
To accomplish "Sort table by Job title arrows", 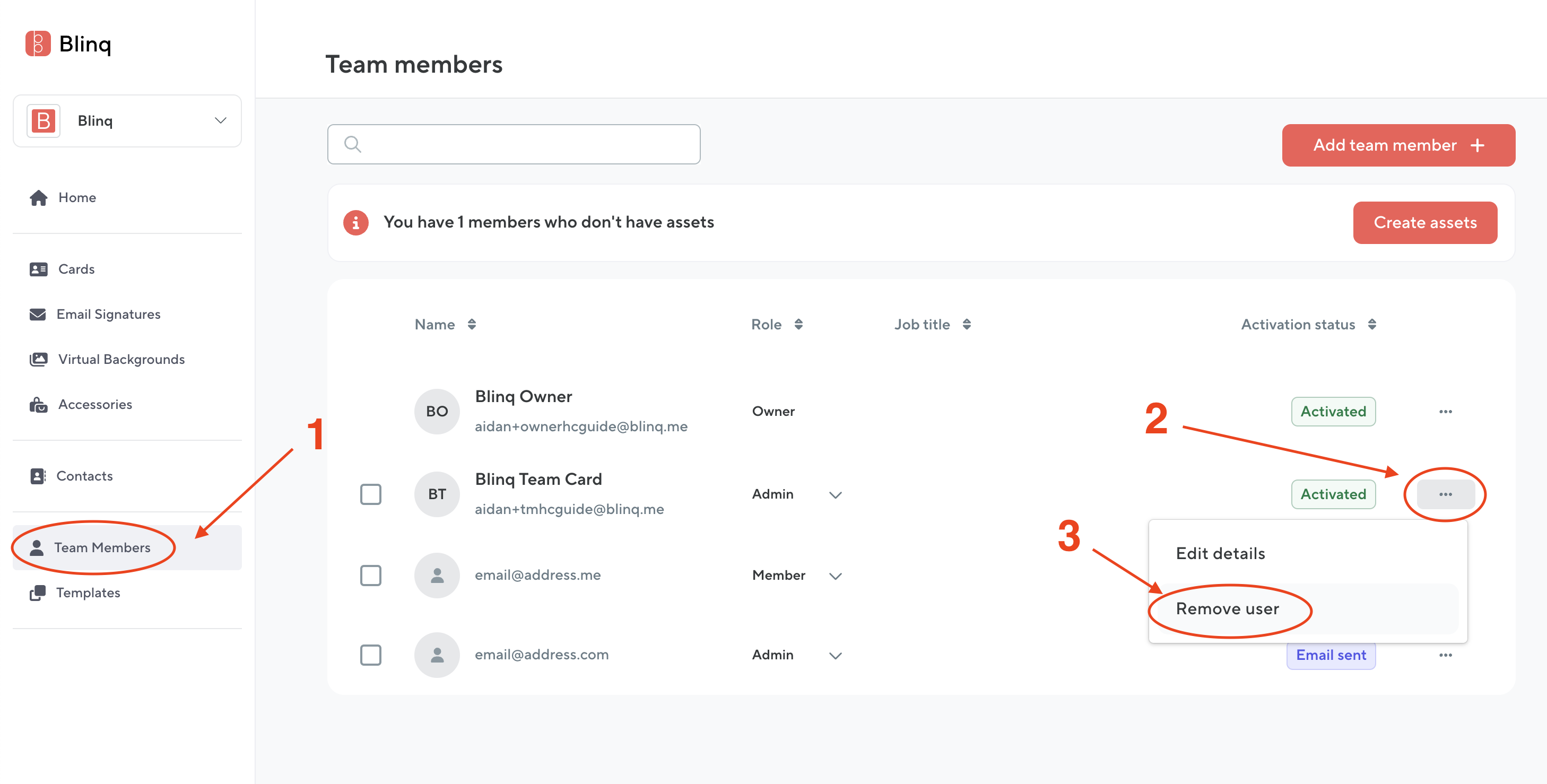I will (967, 325).
